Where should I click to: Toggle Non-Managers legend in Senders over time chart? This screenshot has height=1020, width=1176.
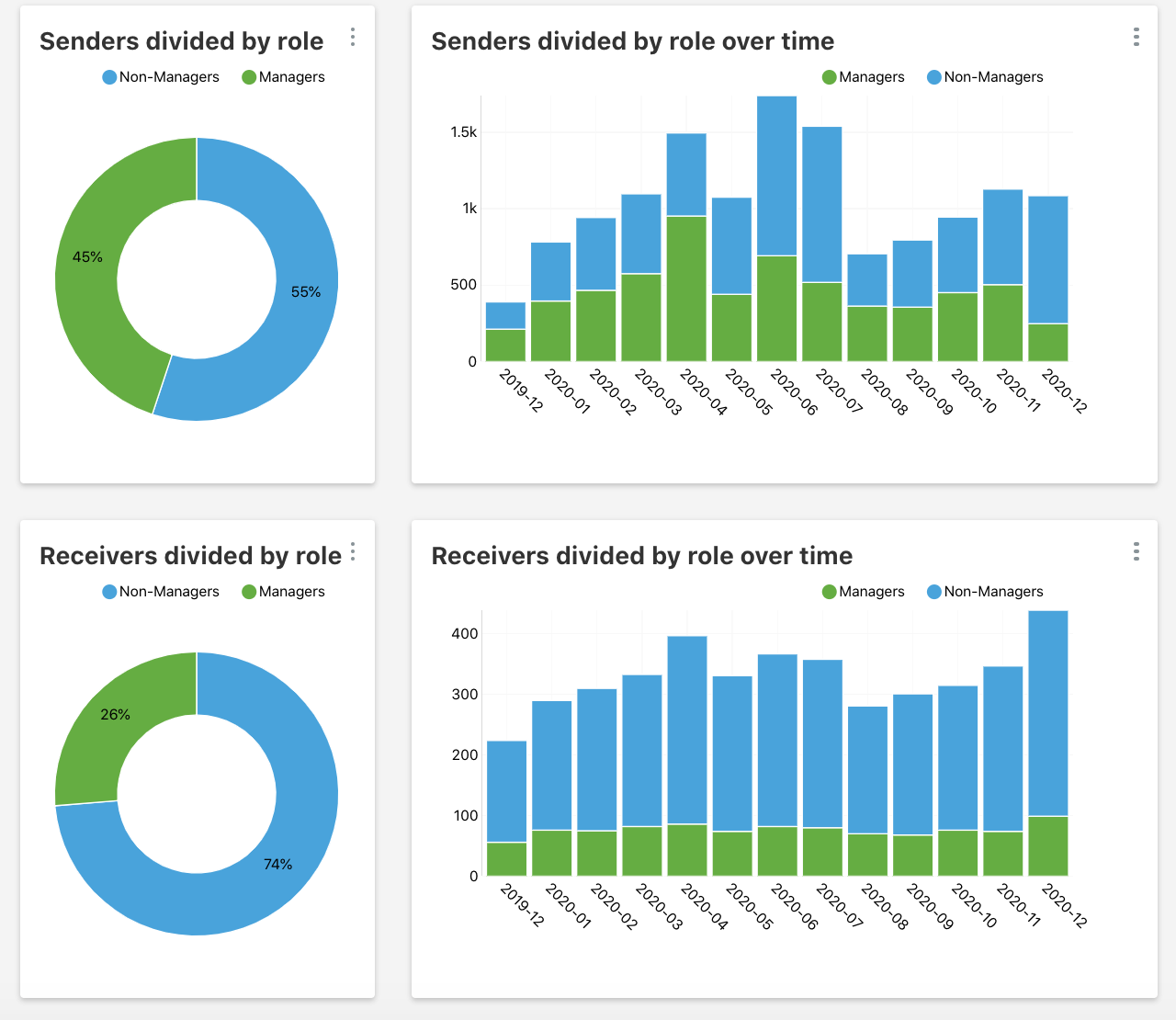coord(986,77)
